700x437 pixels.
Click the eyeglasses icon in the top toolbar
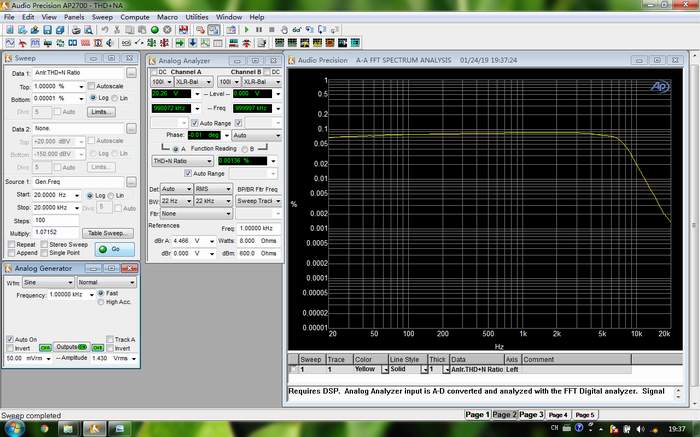296,30
